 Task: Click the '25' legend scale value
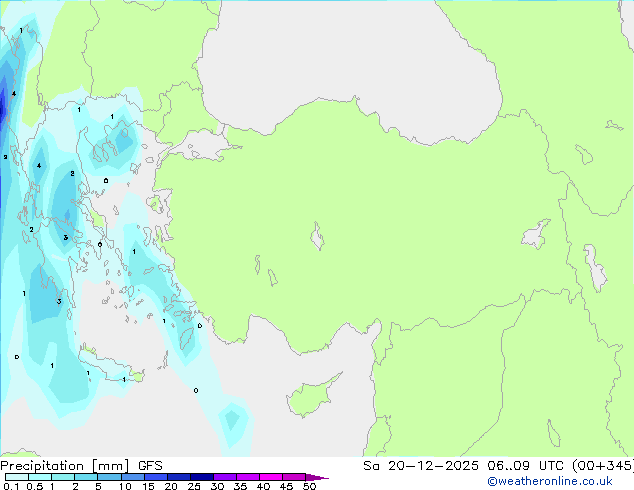194,486
